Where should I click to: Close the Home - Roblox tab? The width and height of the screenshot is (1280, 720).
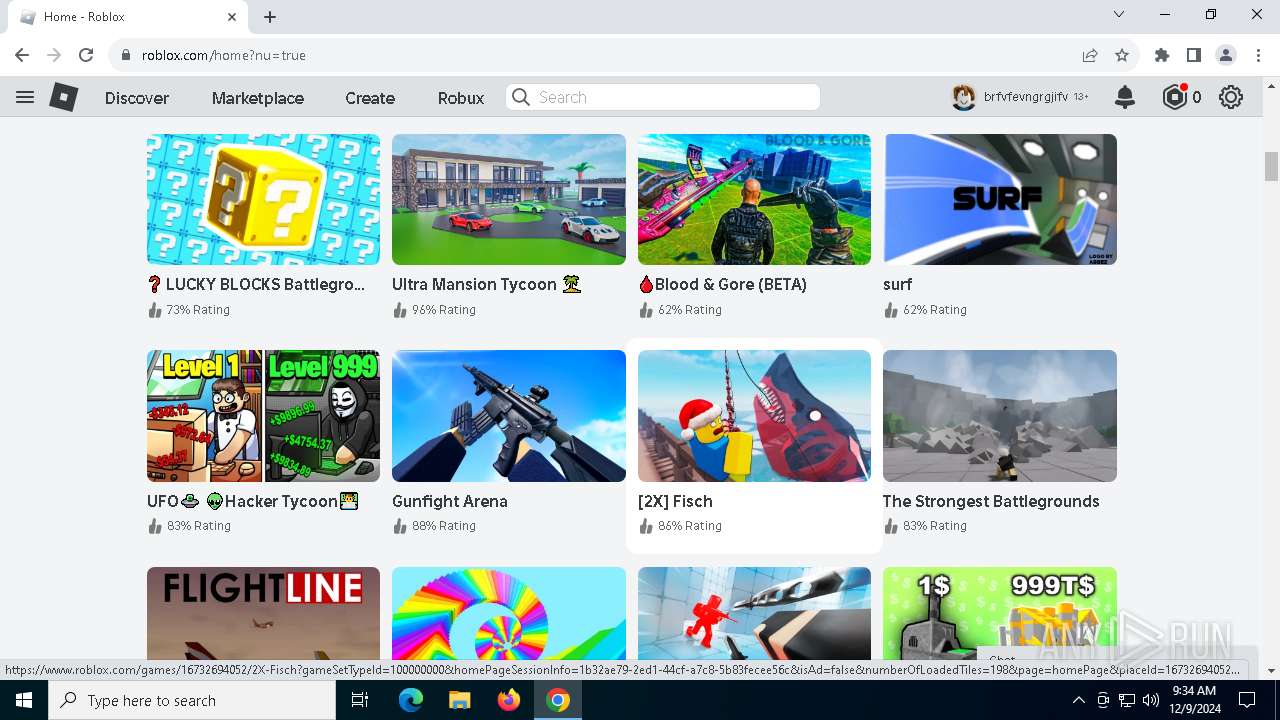click(232, 17)
